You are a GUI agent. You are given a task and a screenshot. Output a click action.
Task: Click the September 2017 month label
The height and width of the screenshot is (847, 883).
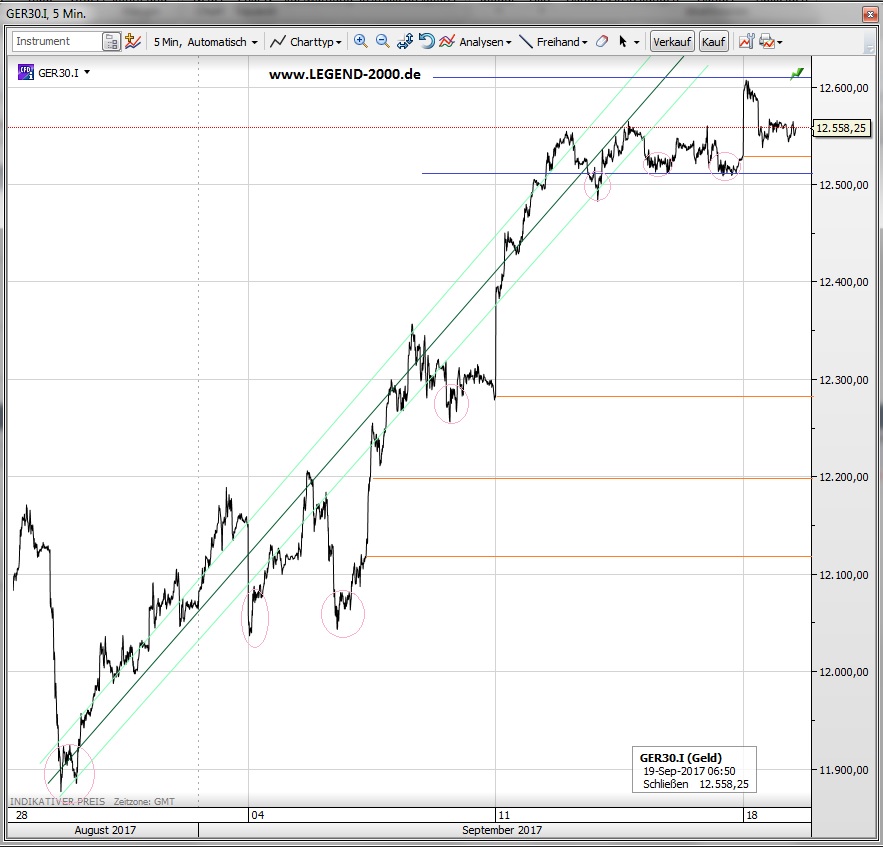point(502,830)
